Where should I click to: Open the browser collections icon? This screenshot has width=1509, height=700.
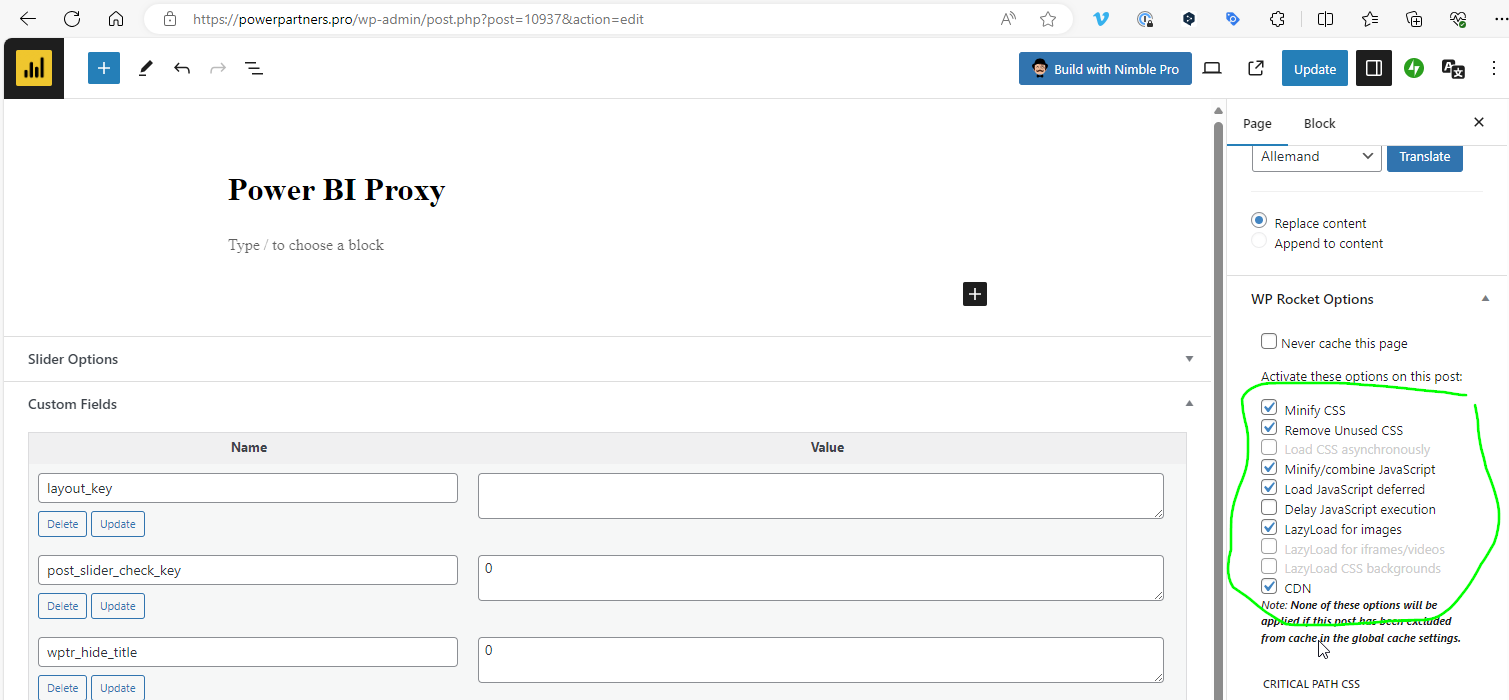1414,19
